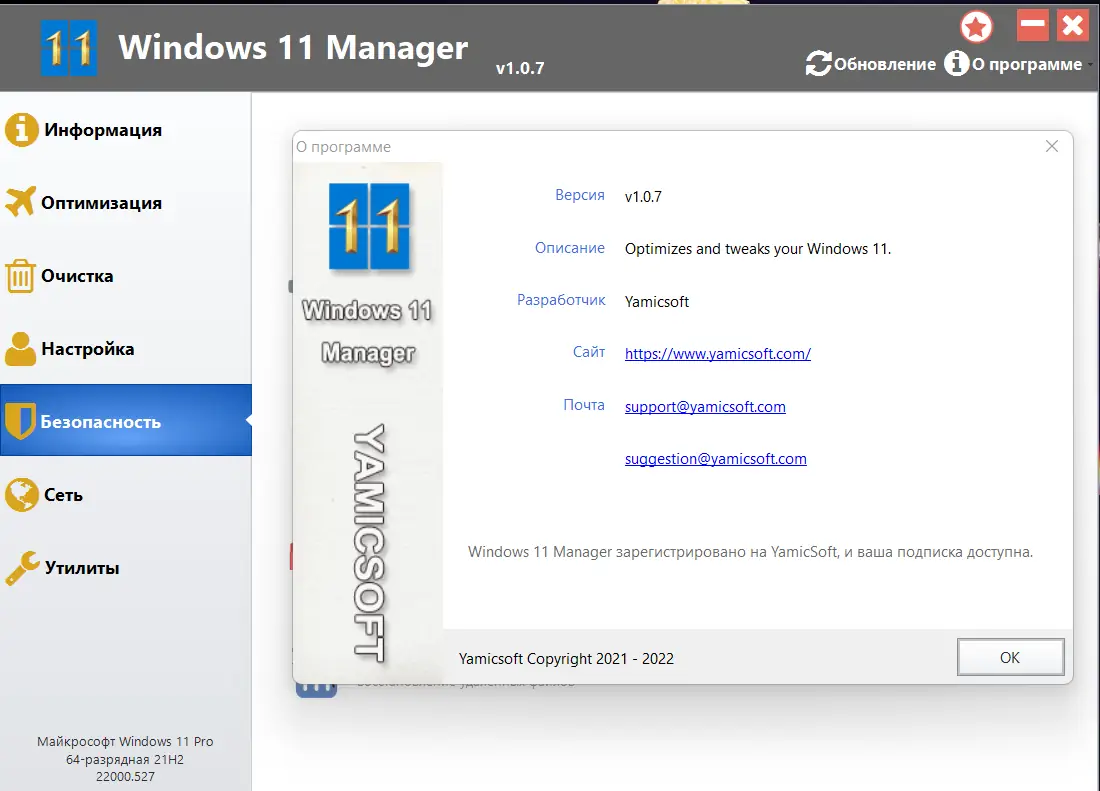
Task: Click the Информация info icon
Action: pos(21,130)
